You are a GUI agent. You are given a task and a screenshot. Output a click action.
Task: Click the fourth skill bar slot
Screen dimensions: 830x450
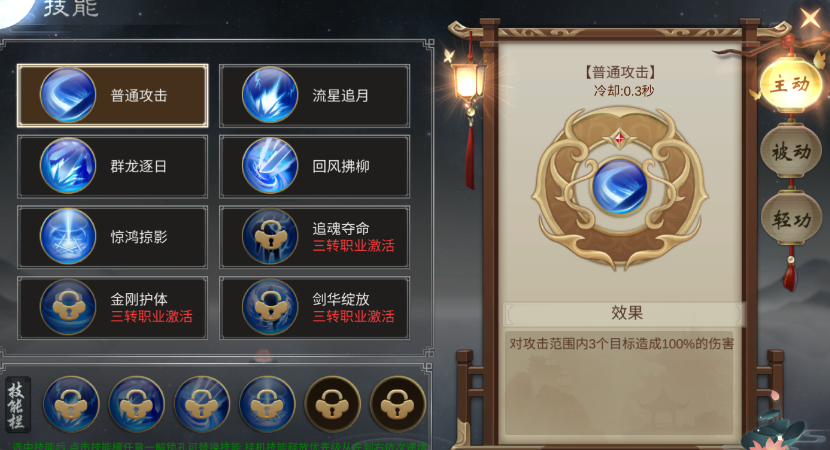pyautogui.click(x=267, y=404)
